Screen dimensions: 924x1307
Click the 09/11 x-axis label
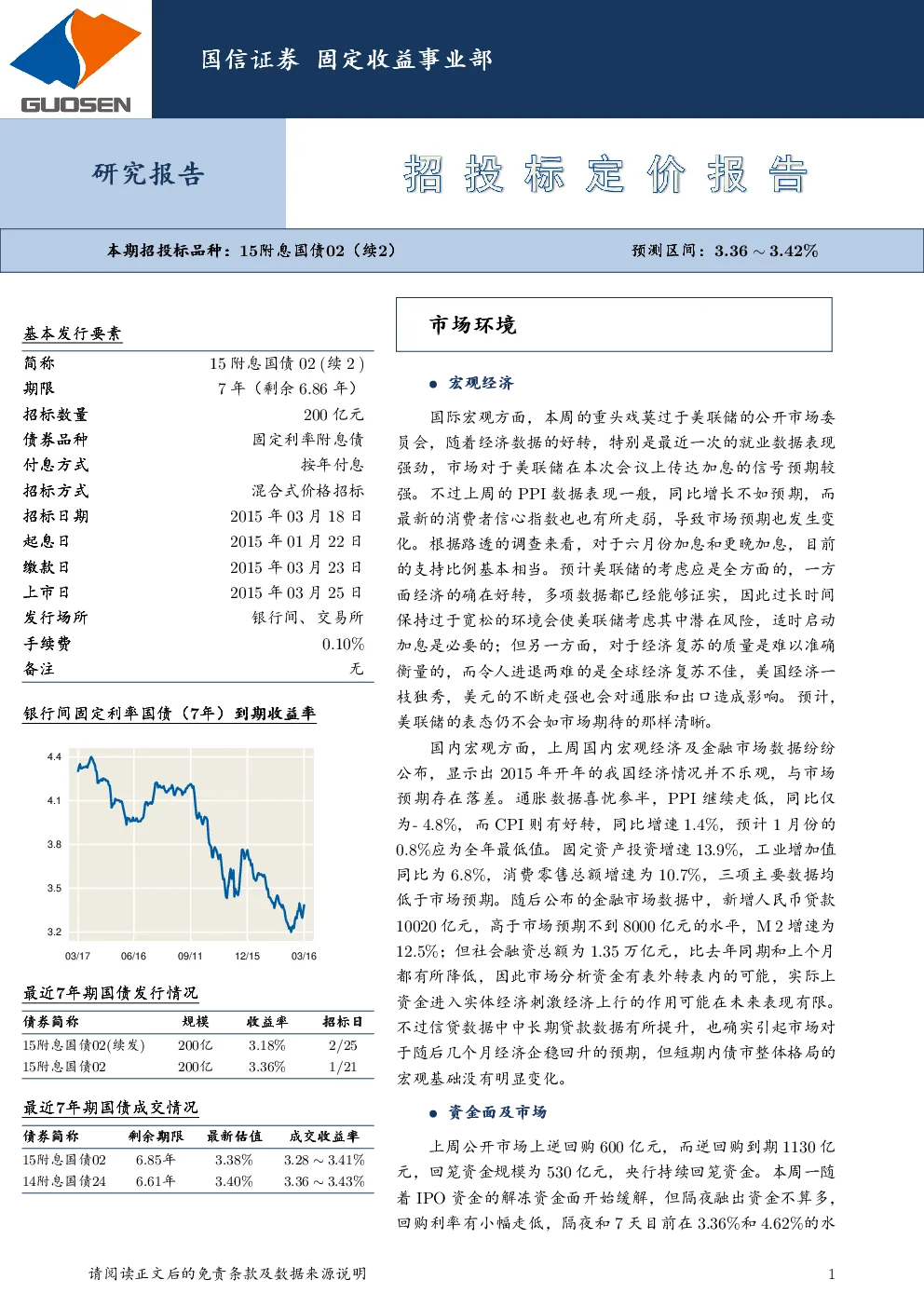tap(190, 957)
